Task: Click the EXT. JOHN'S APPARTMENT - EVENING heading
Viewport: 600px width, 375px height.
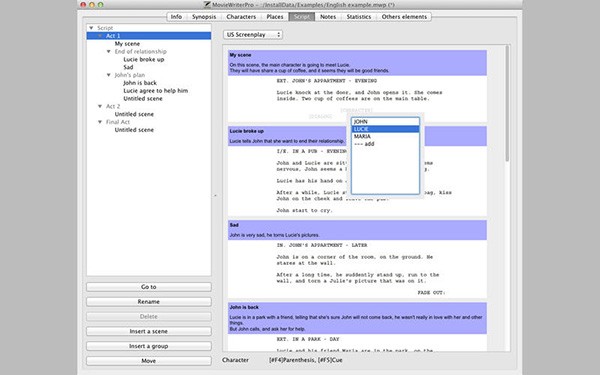Action: click(x=326, y=81)
